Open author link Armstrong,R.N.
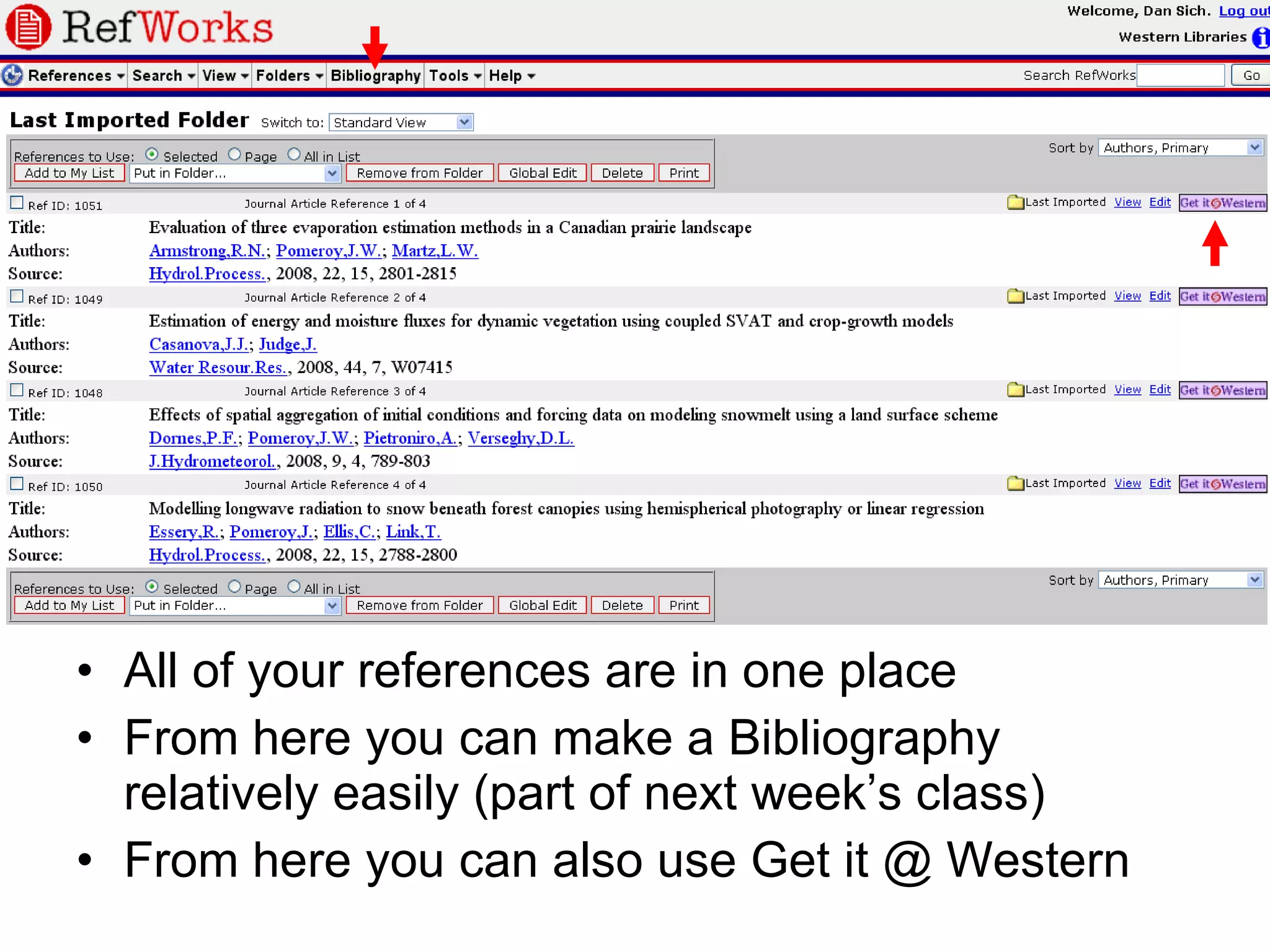Screen dimensions: 1270x952 [x=208, y=250]
